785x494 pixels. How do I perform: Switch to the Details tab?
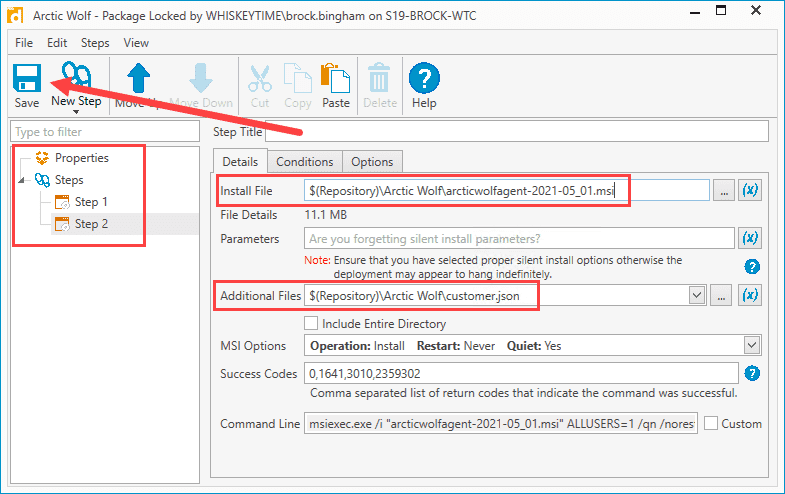240,162
